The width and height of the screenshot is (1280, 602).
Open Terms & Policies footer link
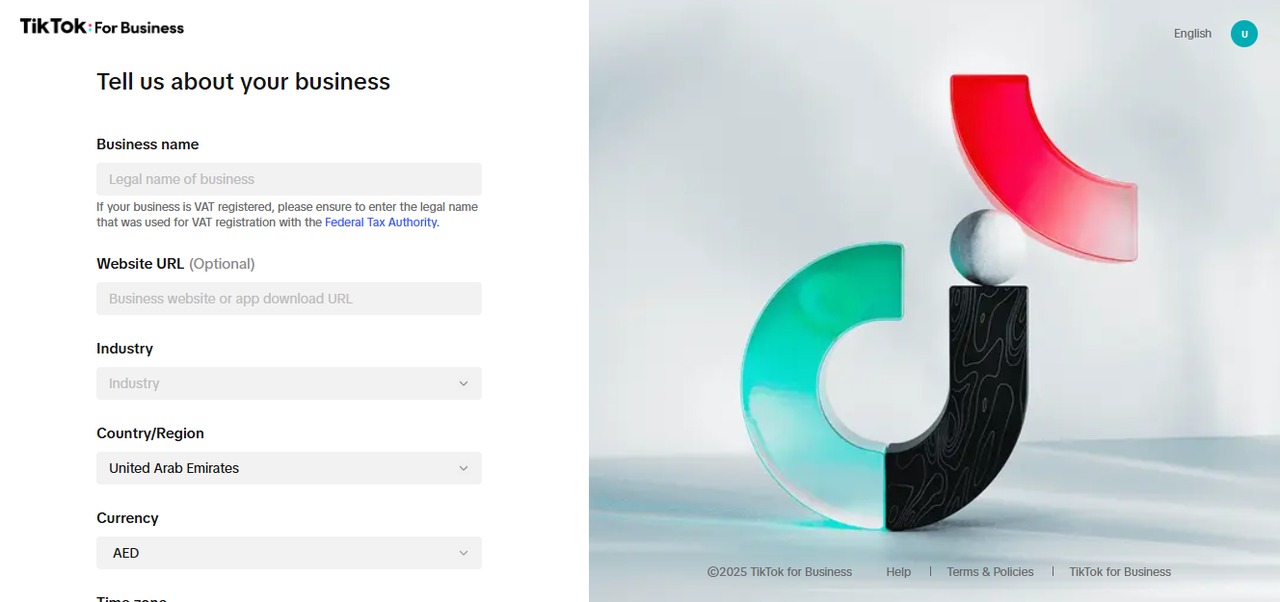990,572
